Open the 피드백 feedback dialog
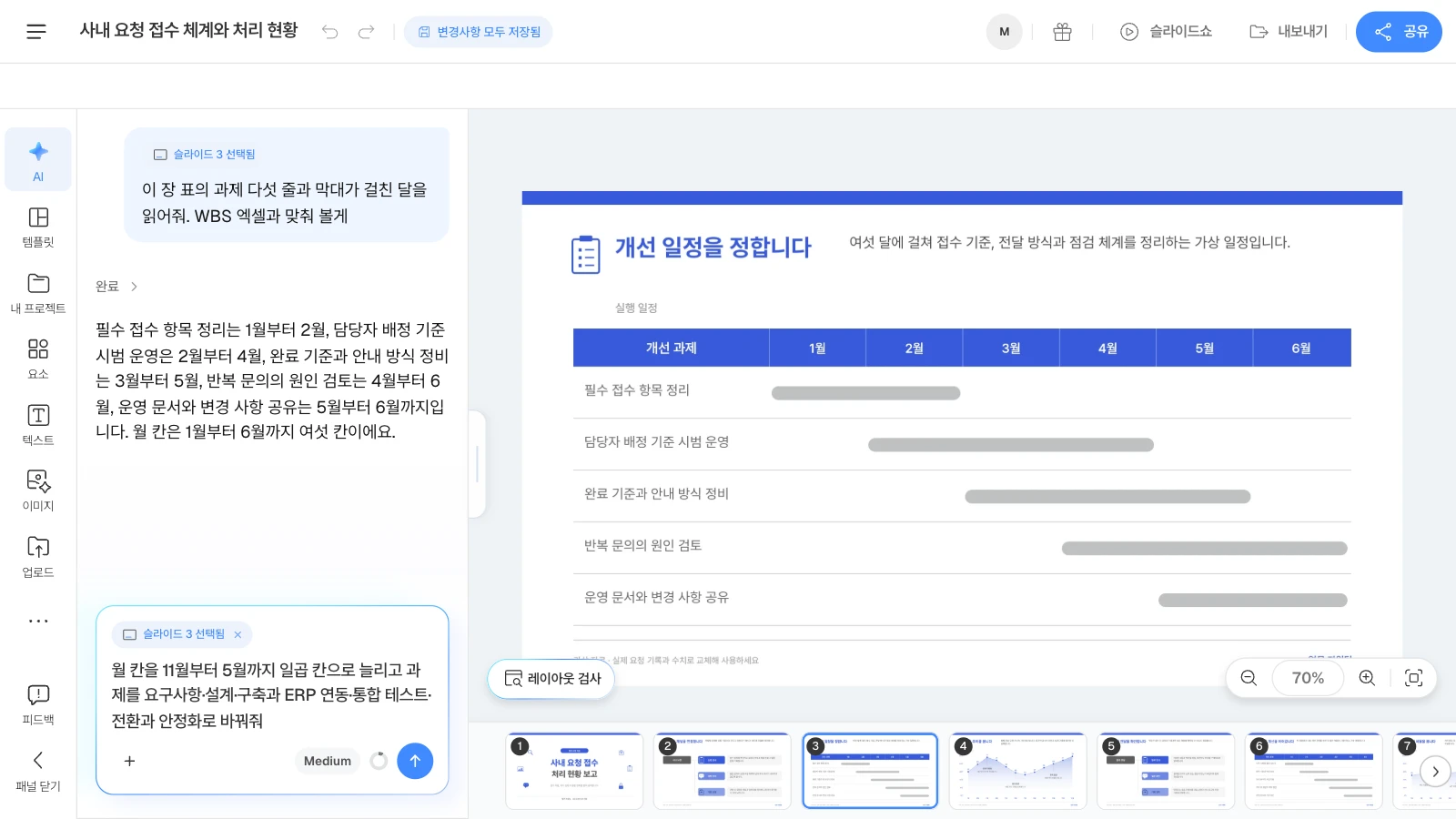The height and width of the screenshot is (819, 1456). point(38,704)
